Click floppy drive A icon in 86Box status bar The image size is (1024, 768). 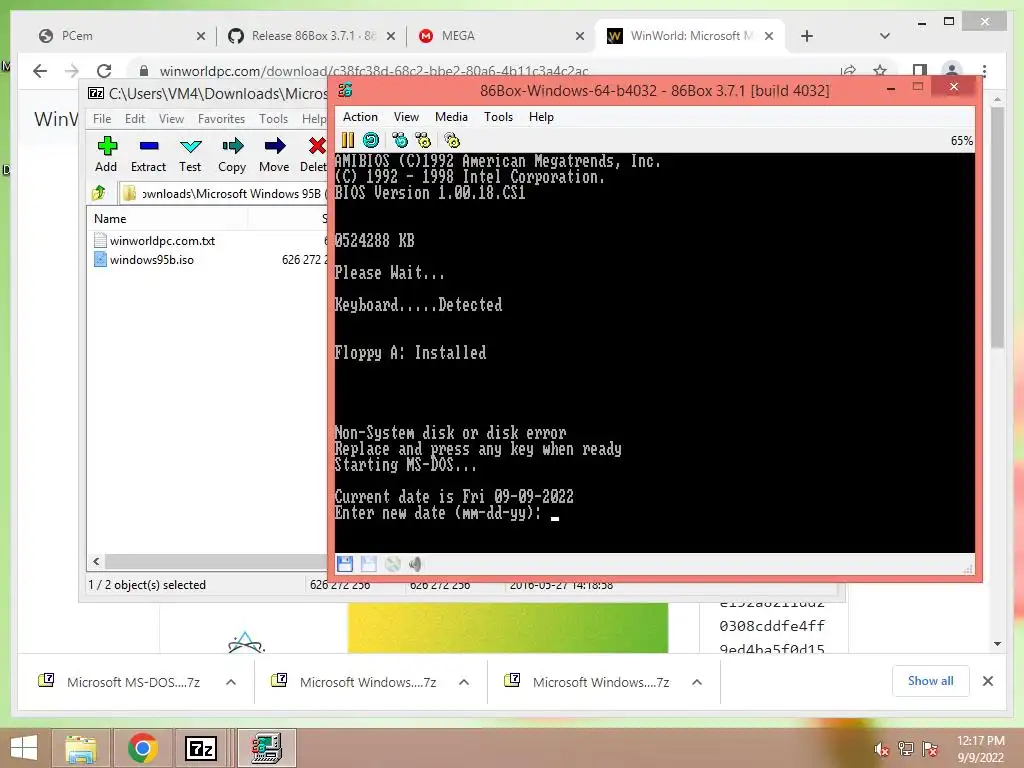pos(345,564)
